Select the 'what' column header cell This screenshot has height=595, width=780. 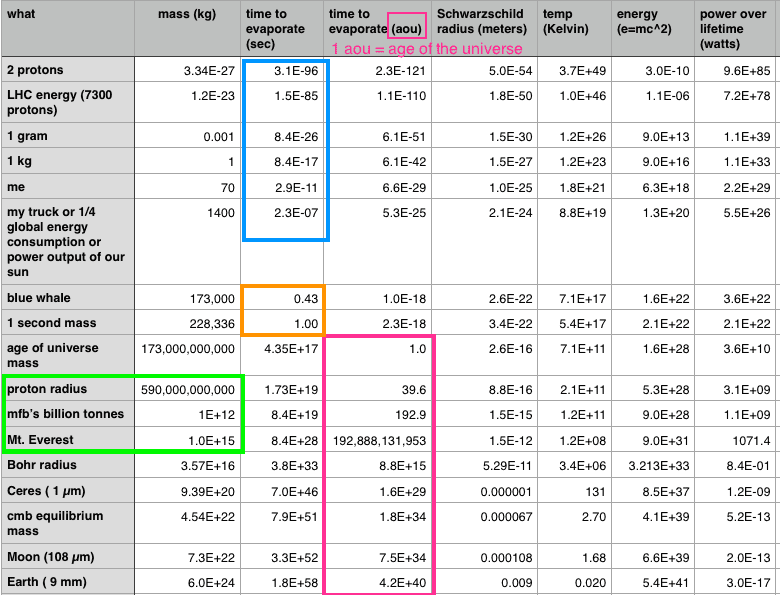point(68,28)
